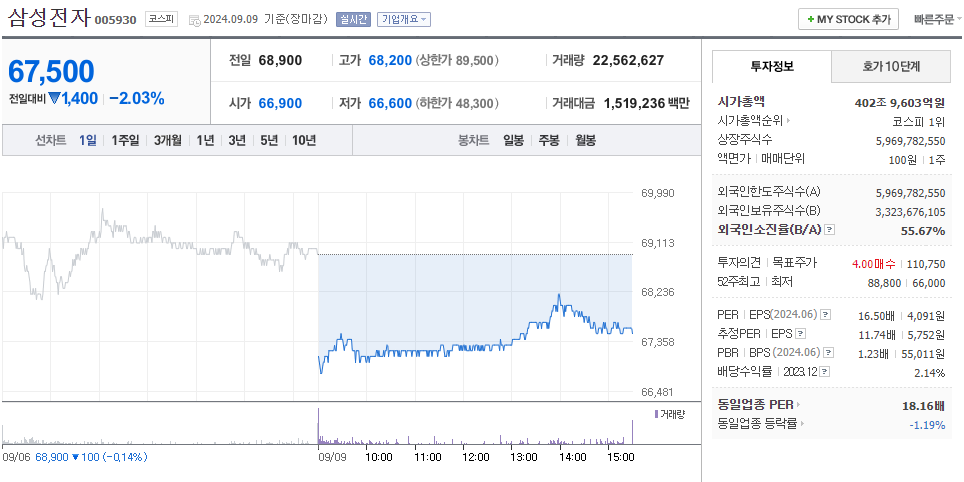
Task: Toggle the 실시간 real-time button
Action: pos(353,19)
